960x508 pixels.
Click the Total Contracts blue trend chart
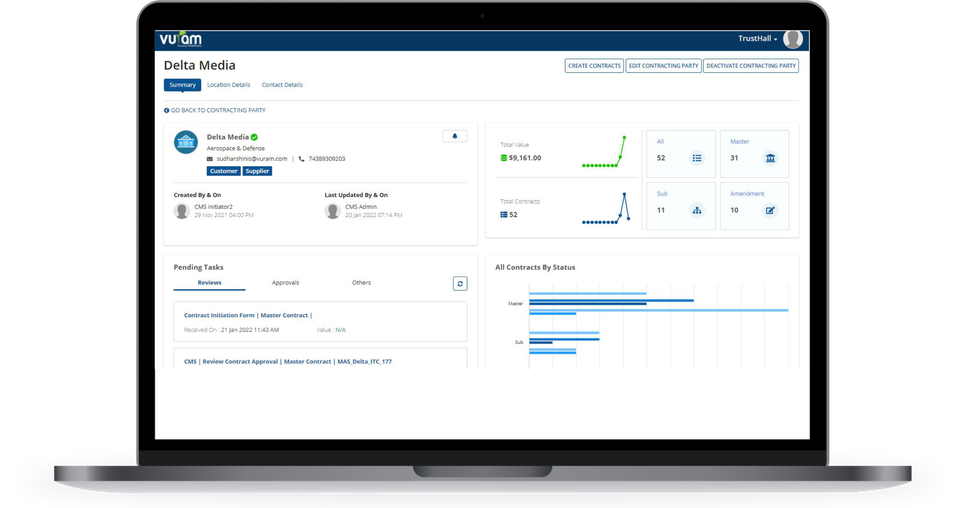[606, 209]
